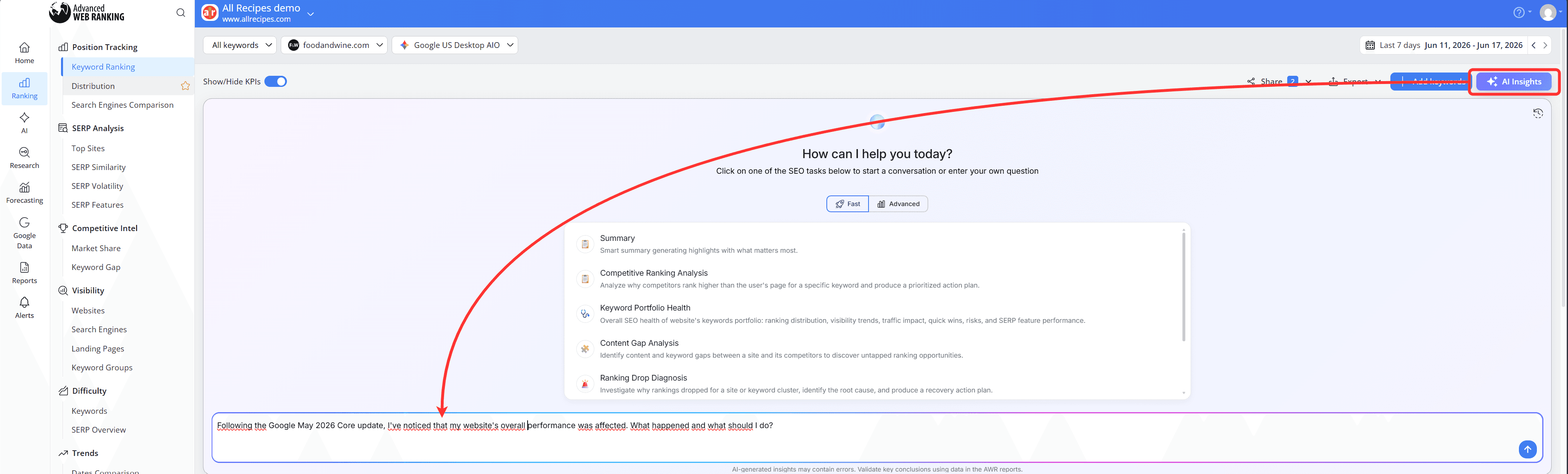Viewport: 1568px width, 474px height.
Task: Open the Ranking section icon
Action: click(x=24, y=88)
